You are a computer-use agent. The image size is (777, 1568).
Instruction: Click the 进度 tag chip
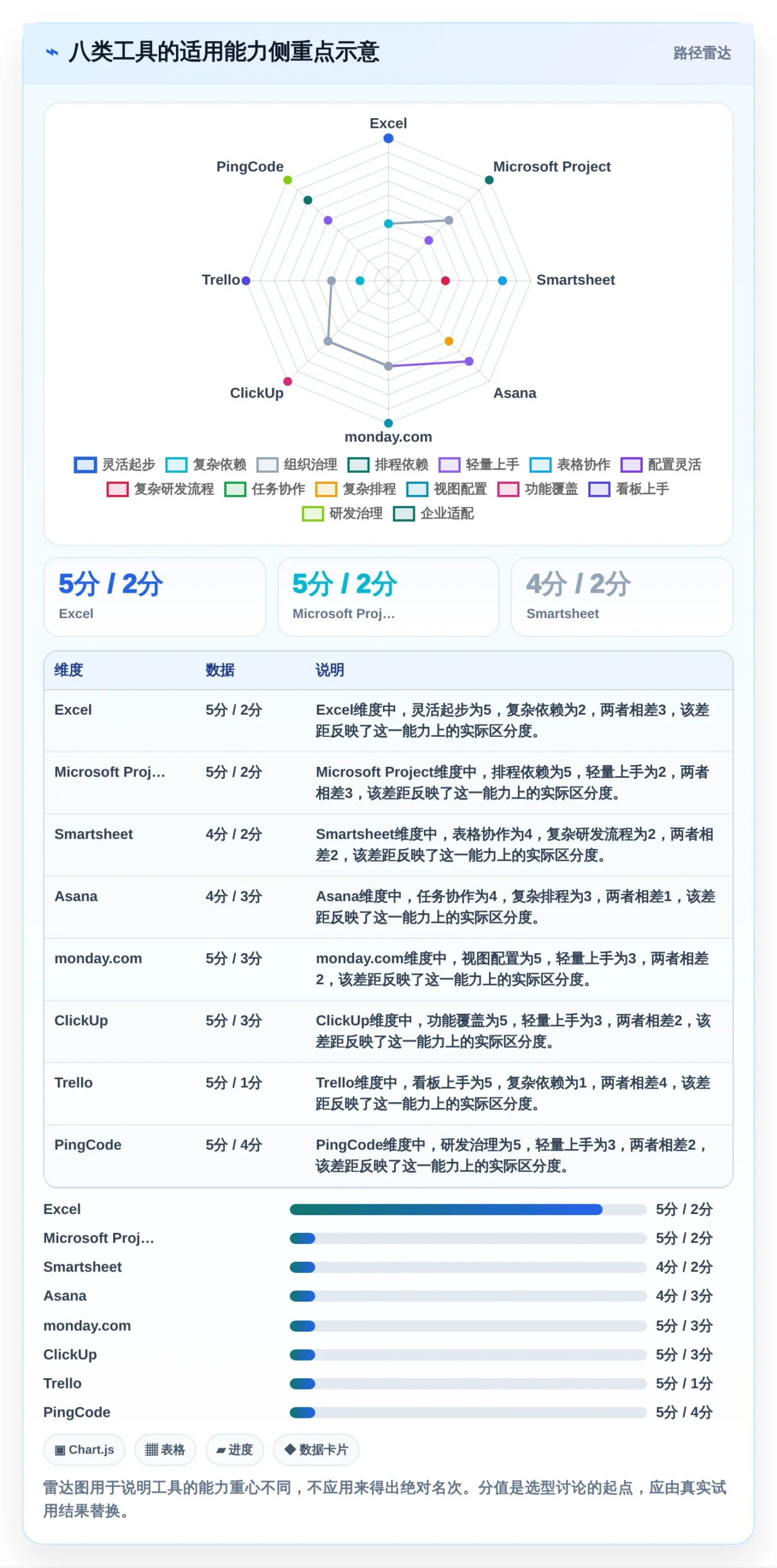235,1450
